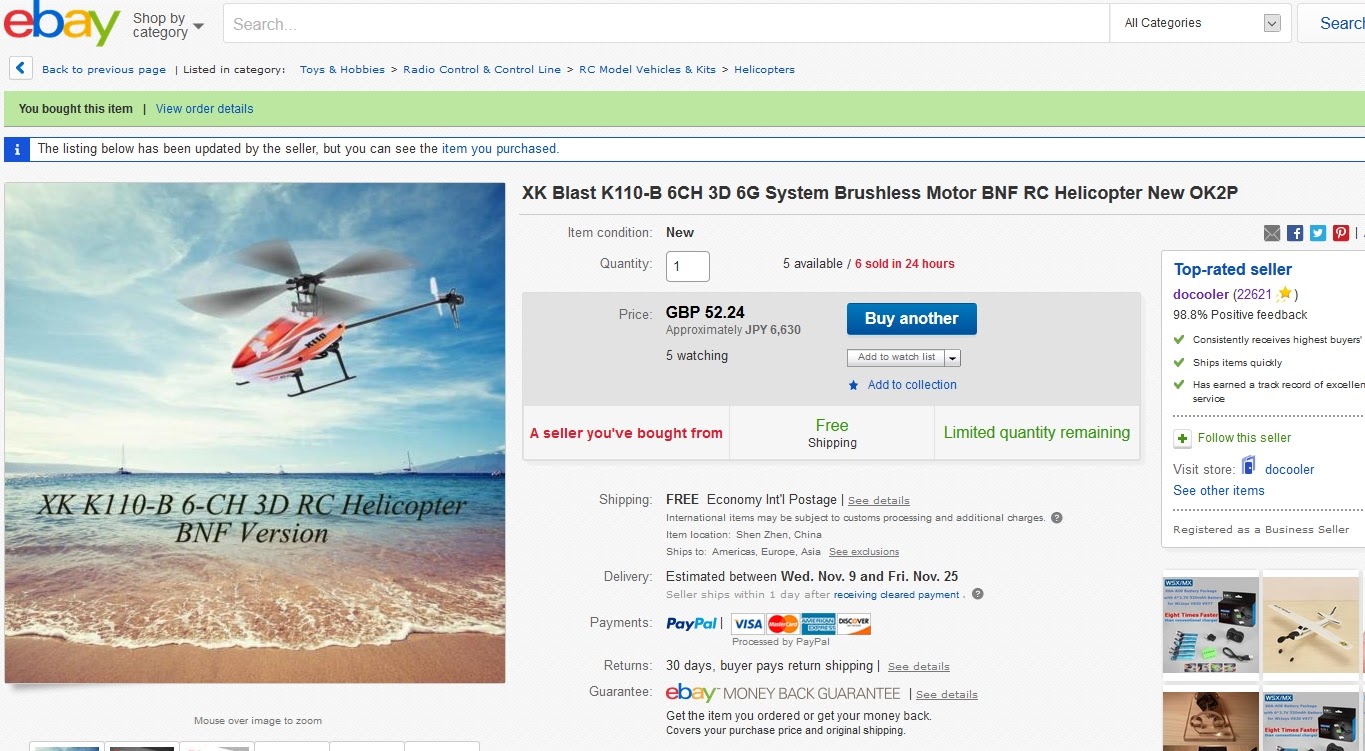The width and height of the screenshot is (1365, 751).
Task: Click the price GBP 52.24
Action: coord(705,313)
